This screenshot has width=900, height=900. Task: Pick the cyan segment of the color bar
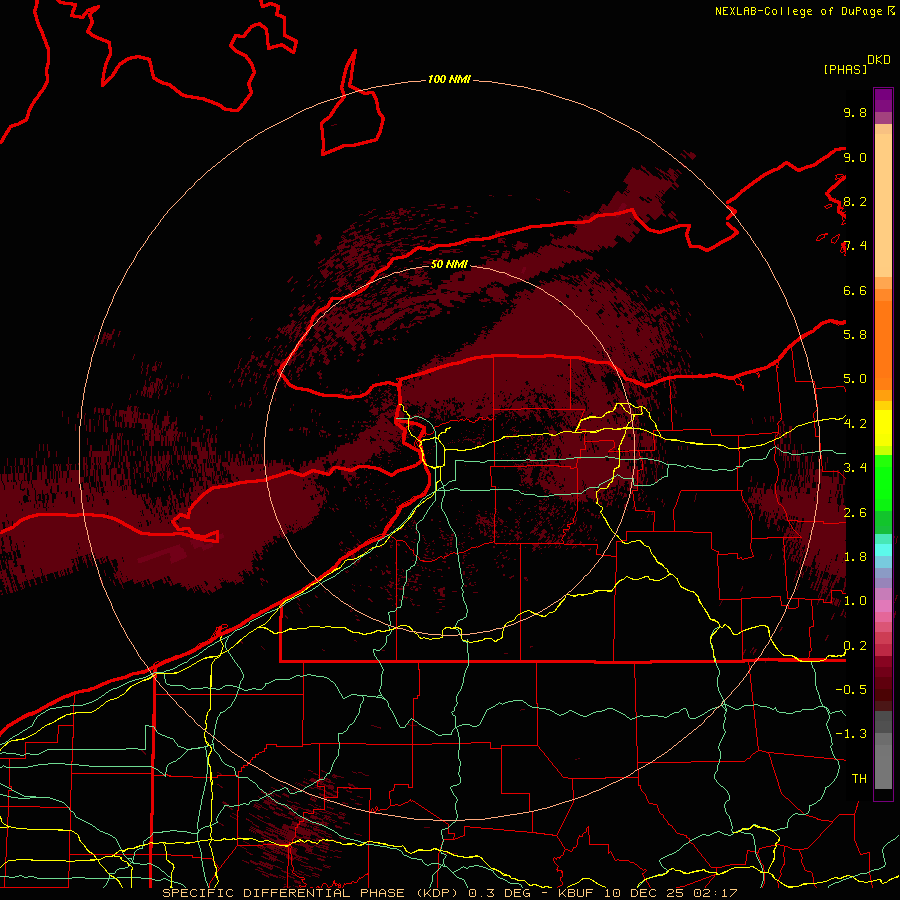coord(883,550)
